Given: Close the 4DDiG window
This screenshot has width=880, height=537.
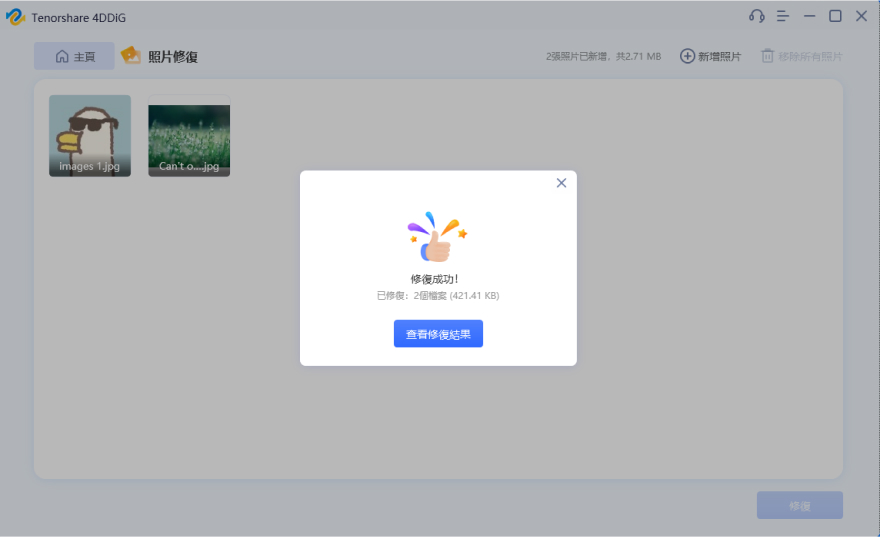Looking at the screenshot, I should pyautogui.click(x=861, y=16).
